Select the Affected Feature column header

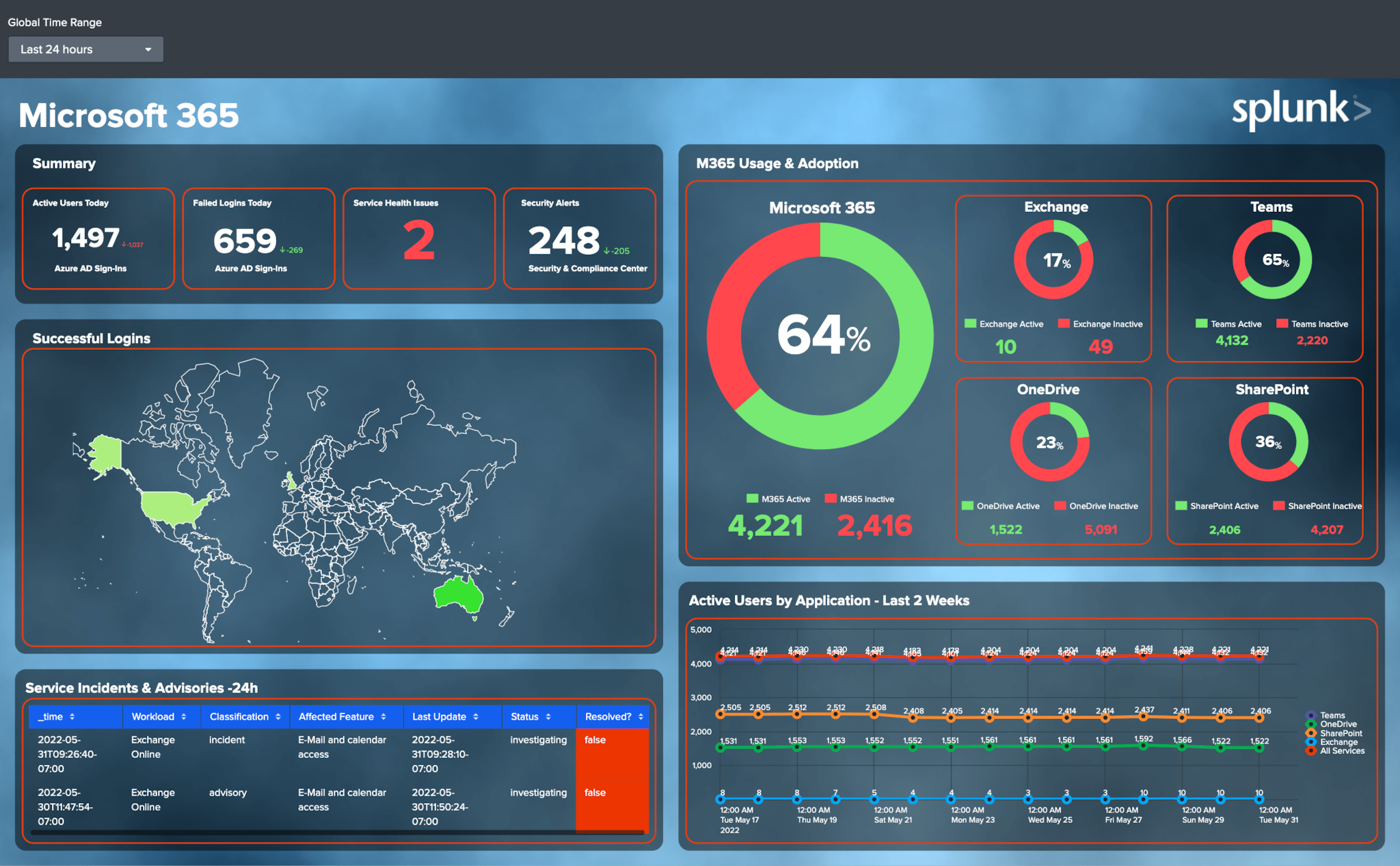pos(336,716)
